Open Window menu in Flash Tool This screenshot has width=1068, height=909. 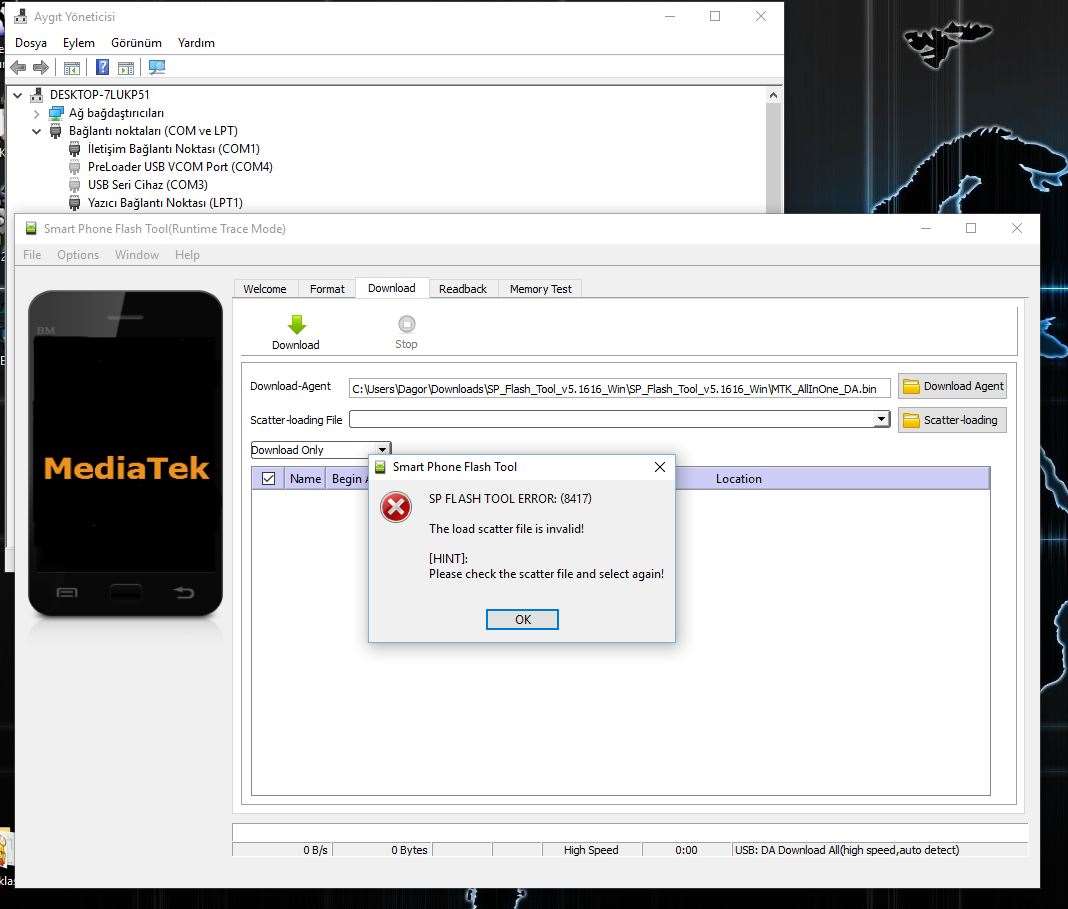click(x=137, y=255)
